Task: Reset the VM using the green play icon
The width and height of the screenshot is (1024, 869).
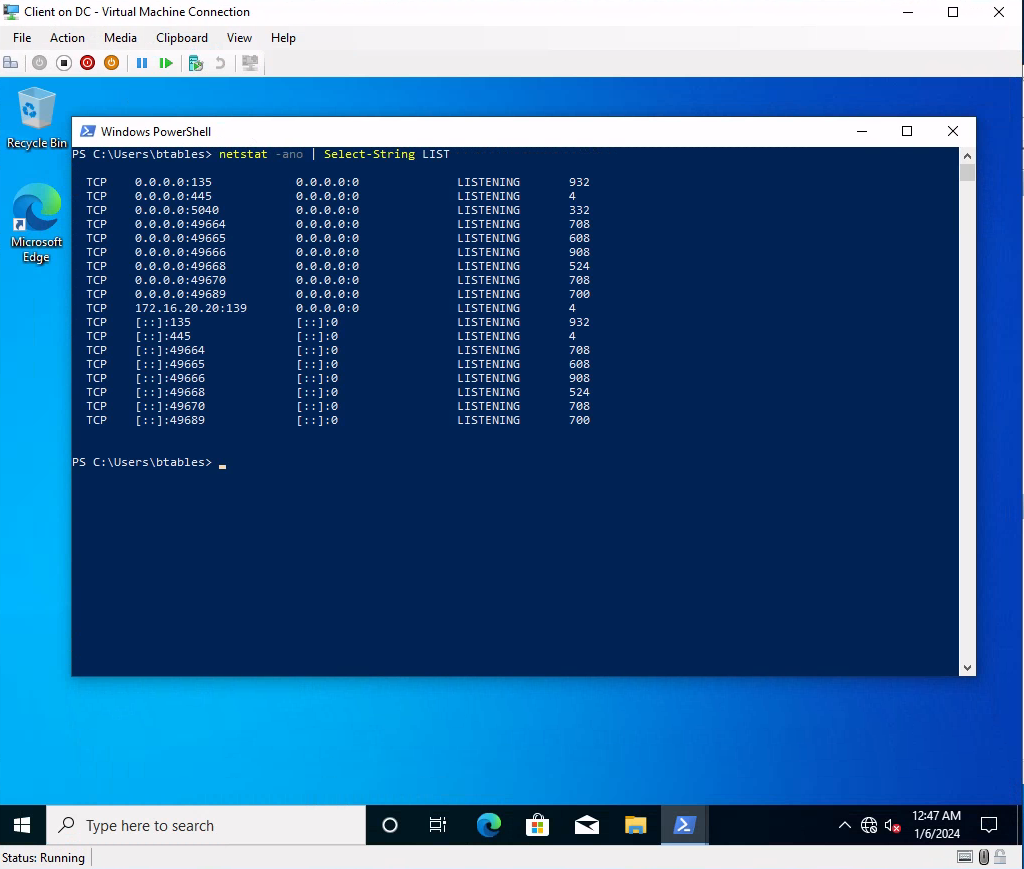Action: point(166,63)
